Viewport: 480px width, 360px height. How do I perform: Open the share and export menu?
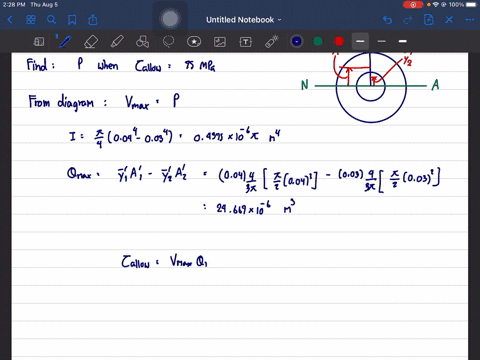(93, 20)
